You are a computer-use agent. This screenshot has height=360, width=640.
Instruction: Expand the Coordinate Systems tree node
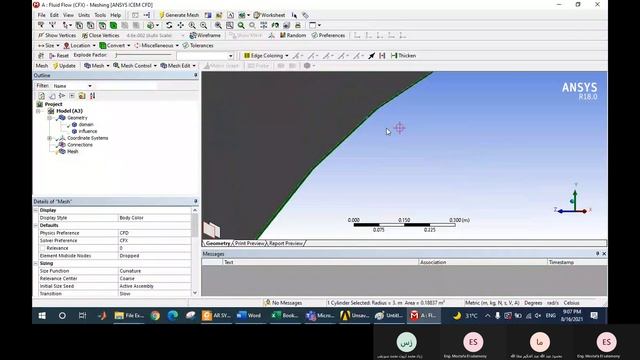pos(49,138)
